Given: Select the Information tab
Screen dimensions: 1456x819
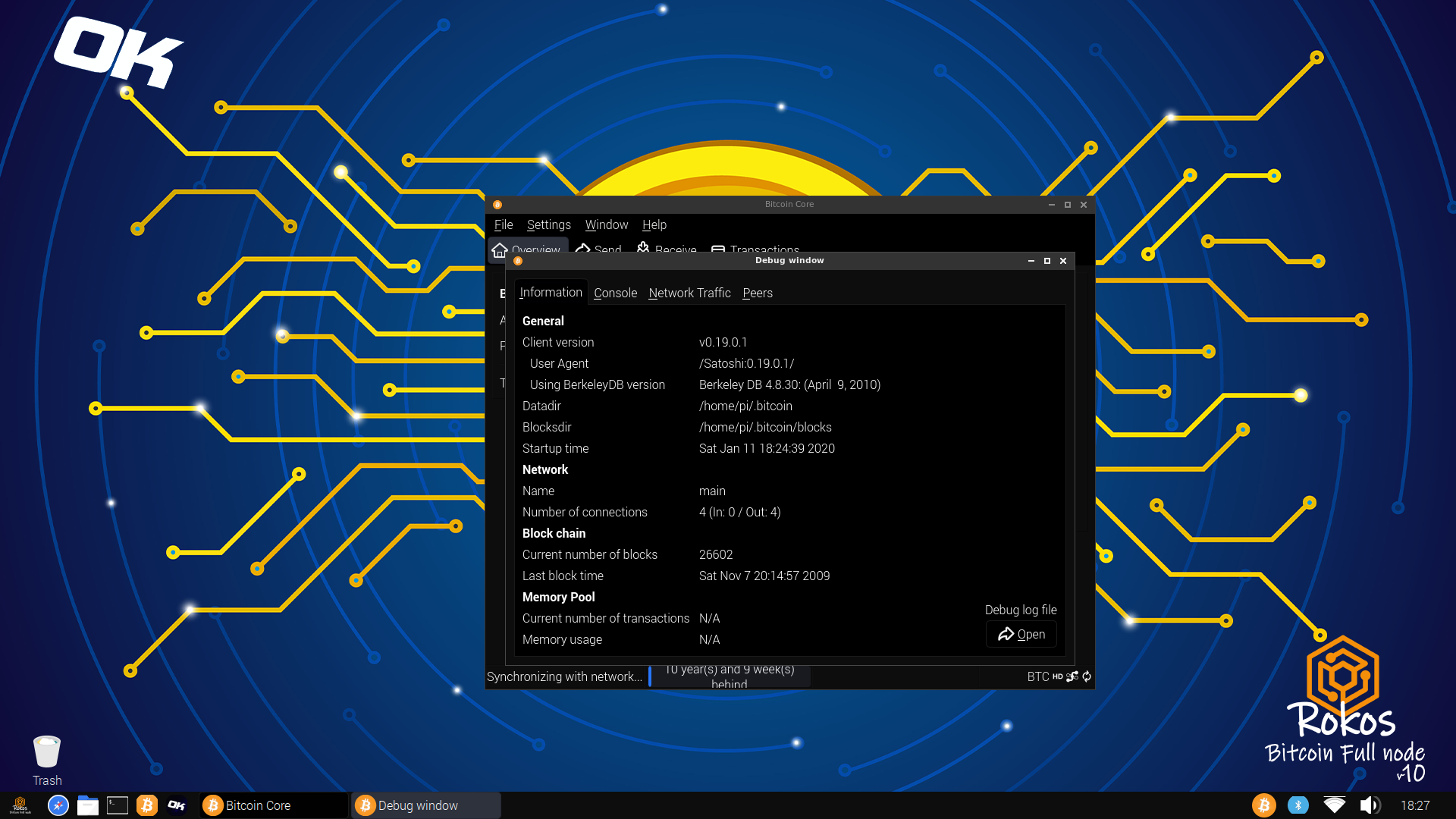Looking at the screenshot, I should [551, 292].
